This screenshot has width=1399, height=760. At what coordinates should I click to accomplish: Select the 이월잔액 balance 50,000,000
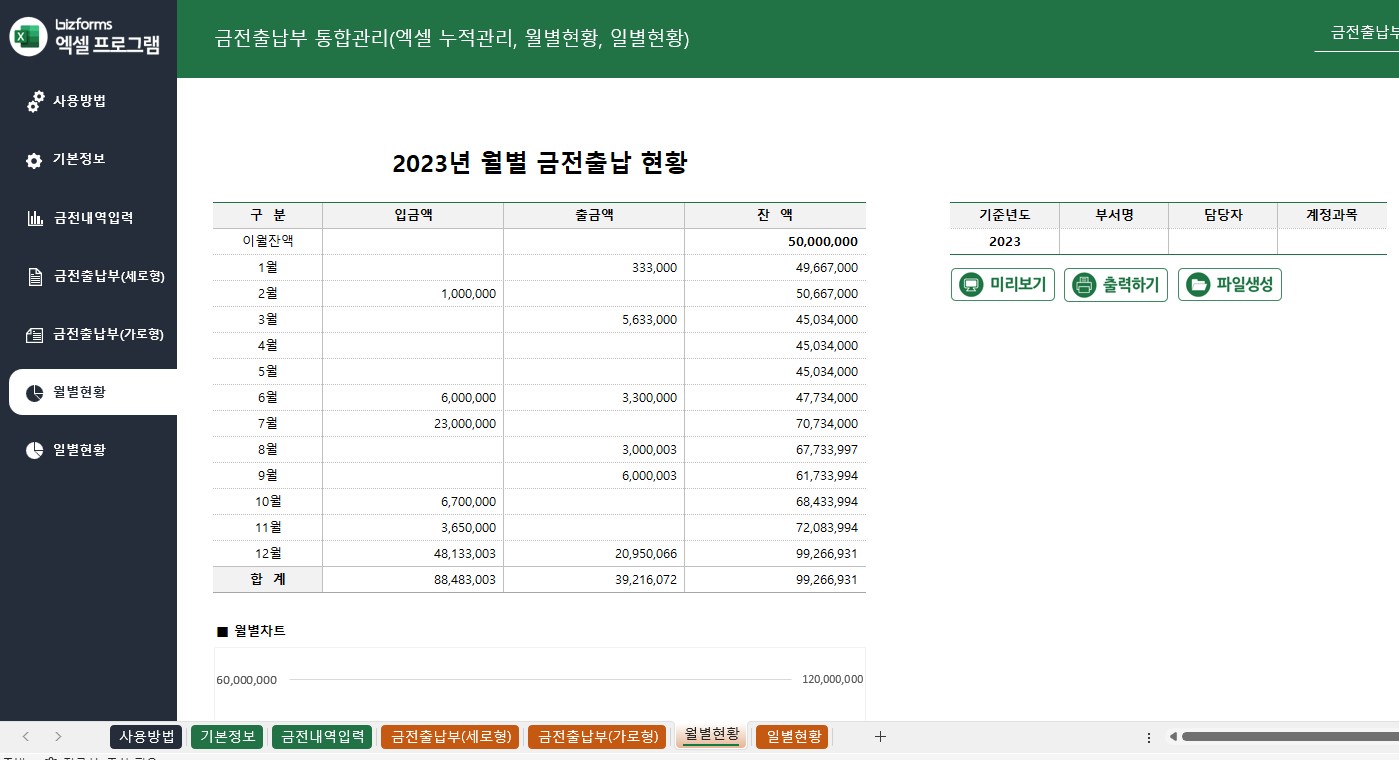coord(775,242)
